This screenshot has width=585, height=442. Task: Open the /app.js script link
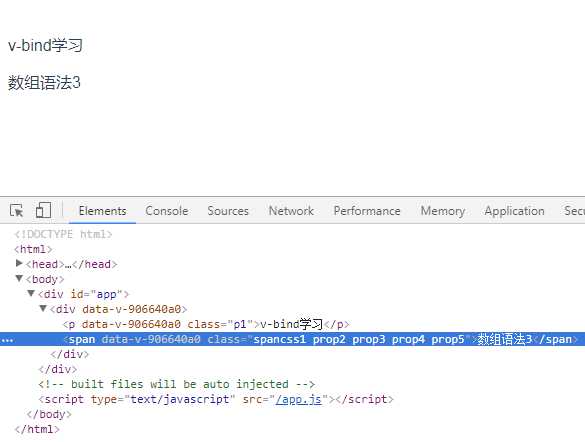click(x=298, y=399)
